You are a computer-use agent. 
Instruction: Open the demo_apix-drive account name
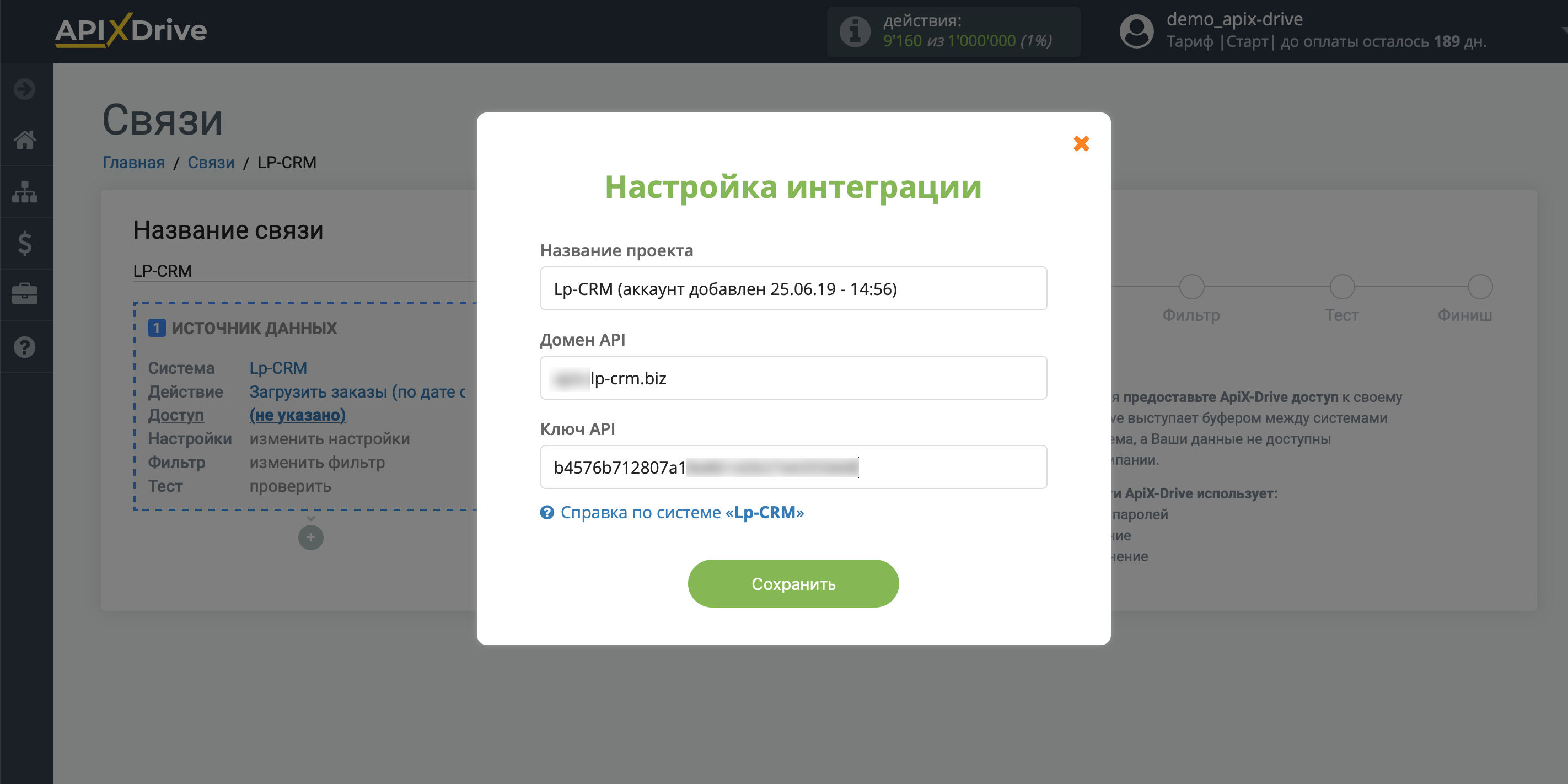pyautogui.click(x=1234, y=19)
